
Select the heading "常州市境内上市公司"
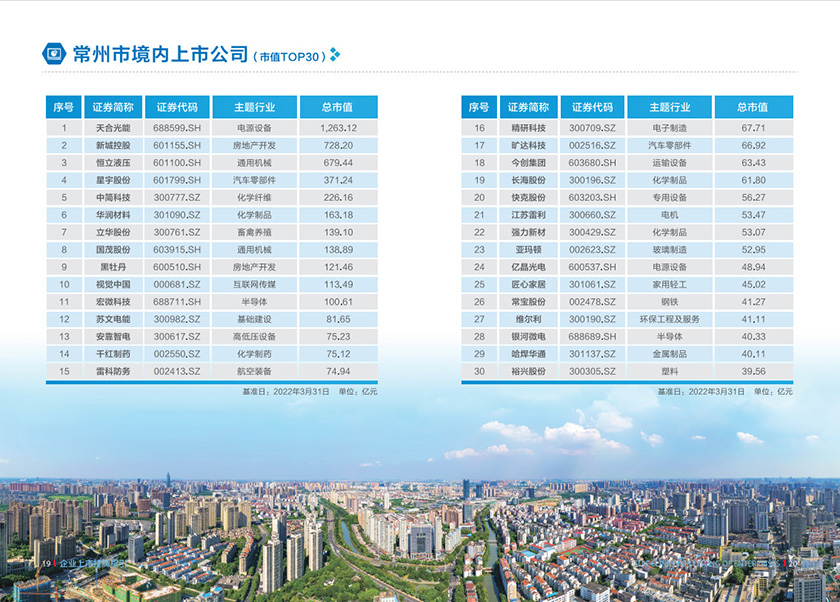pyautogui.click(x=160, y=55)
